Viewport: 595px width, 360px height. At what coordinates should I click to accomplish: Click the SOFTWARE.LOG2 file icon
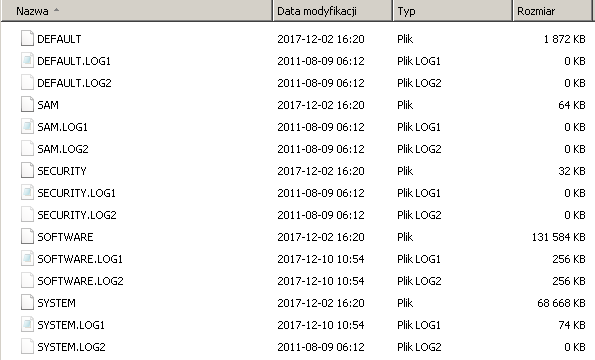(27, 281)
